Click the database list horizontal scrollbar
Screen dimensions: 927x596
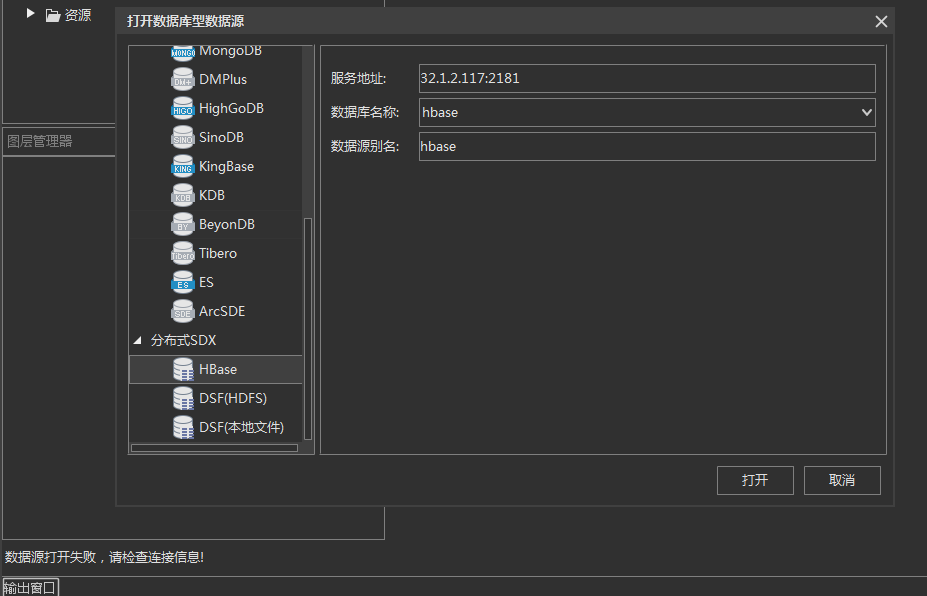[214, 448]
